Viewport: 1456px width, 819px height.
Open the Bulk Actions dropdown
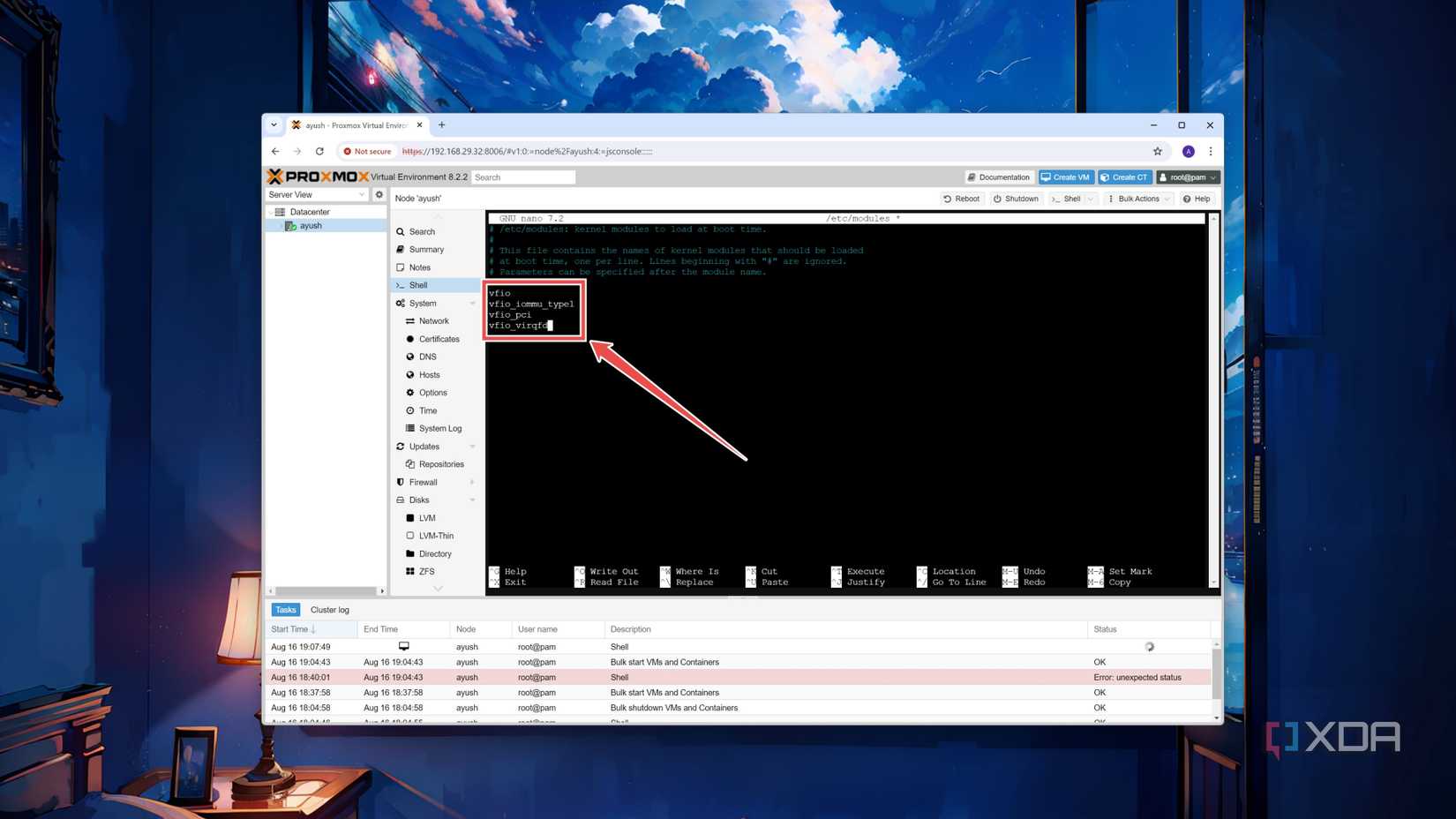[x=1138, y=199]
